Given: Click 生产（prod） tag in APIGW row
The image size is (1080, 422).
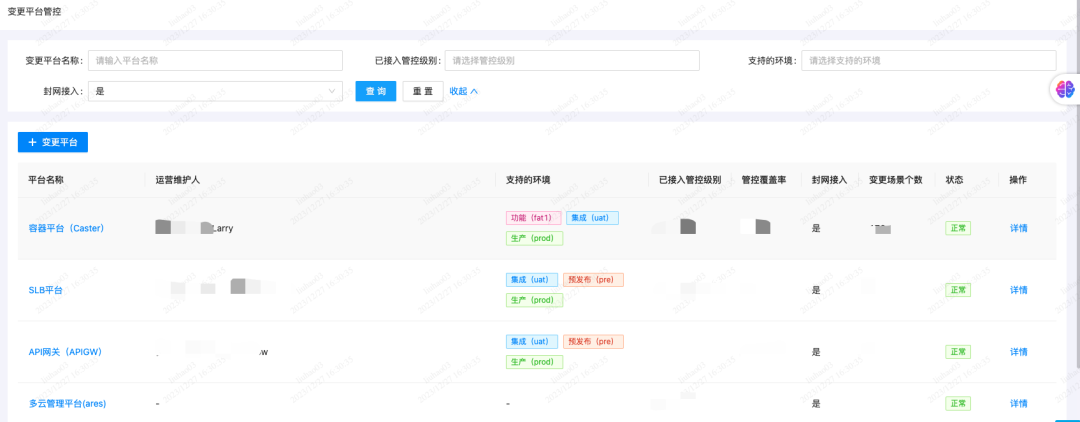Looking at the screenshot, I should (x=534, y=361).
